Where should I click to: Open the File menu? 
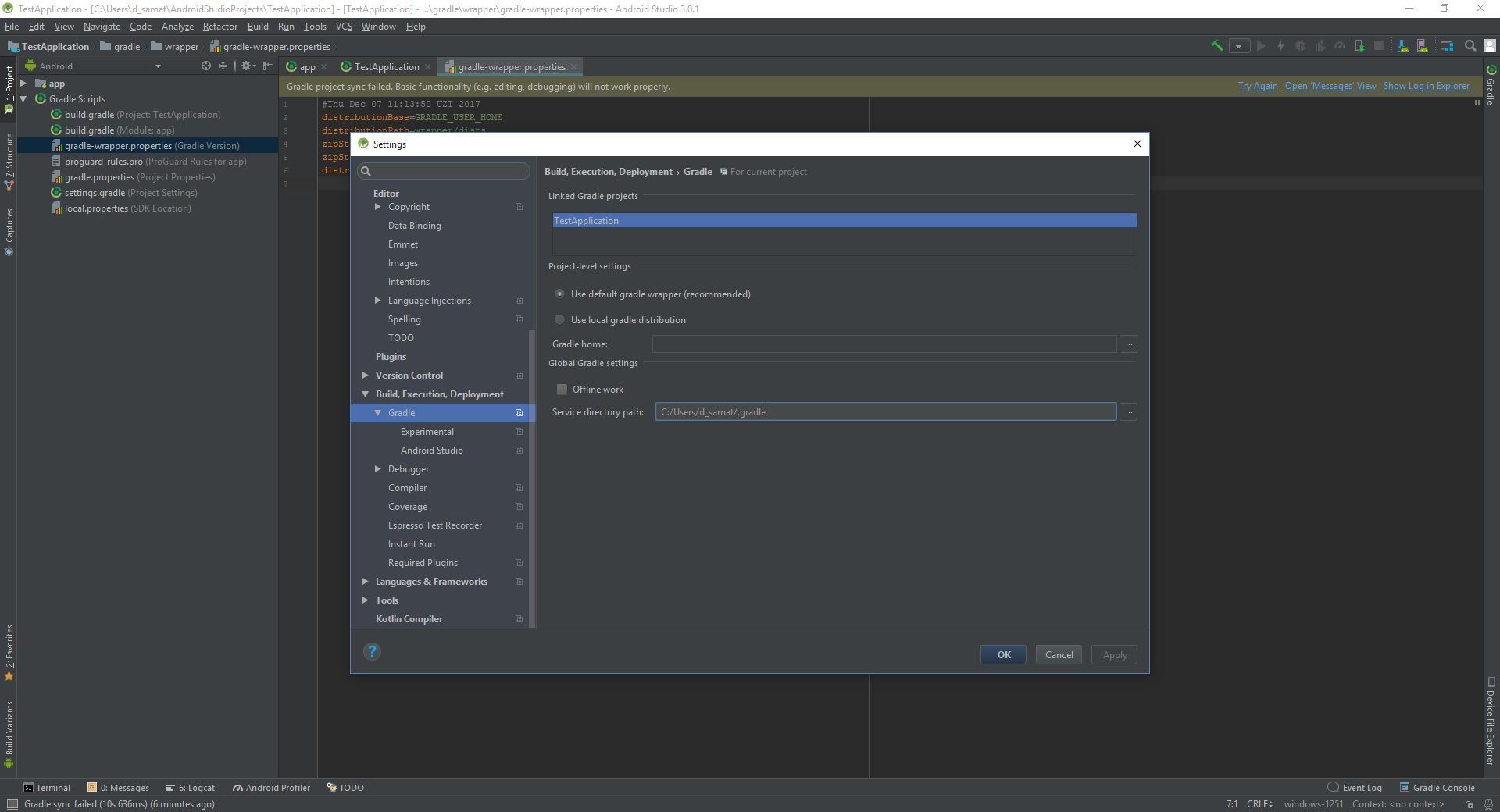pyautogui.click(x=12, y=27)
